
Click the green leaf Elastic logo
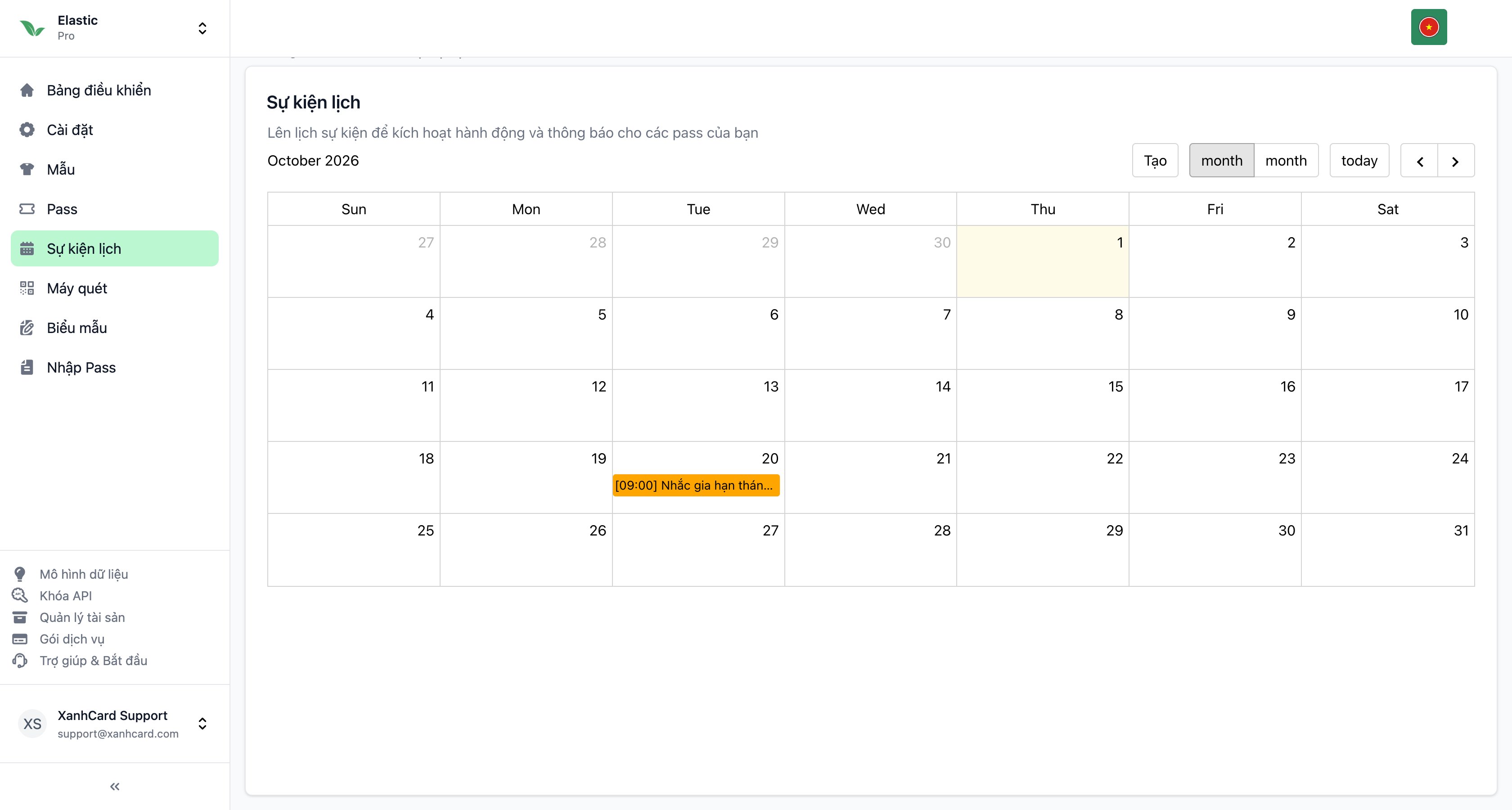tap(32, 28)
